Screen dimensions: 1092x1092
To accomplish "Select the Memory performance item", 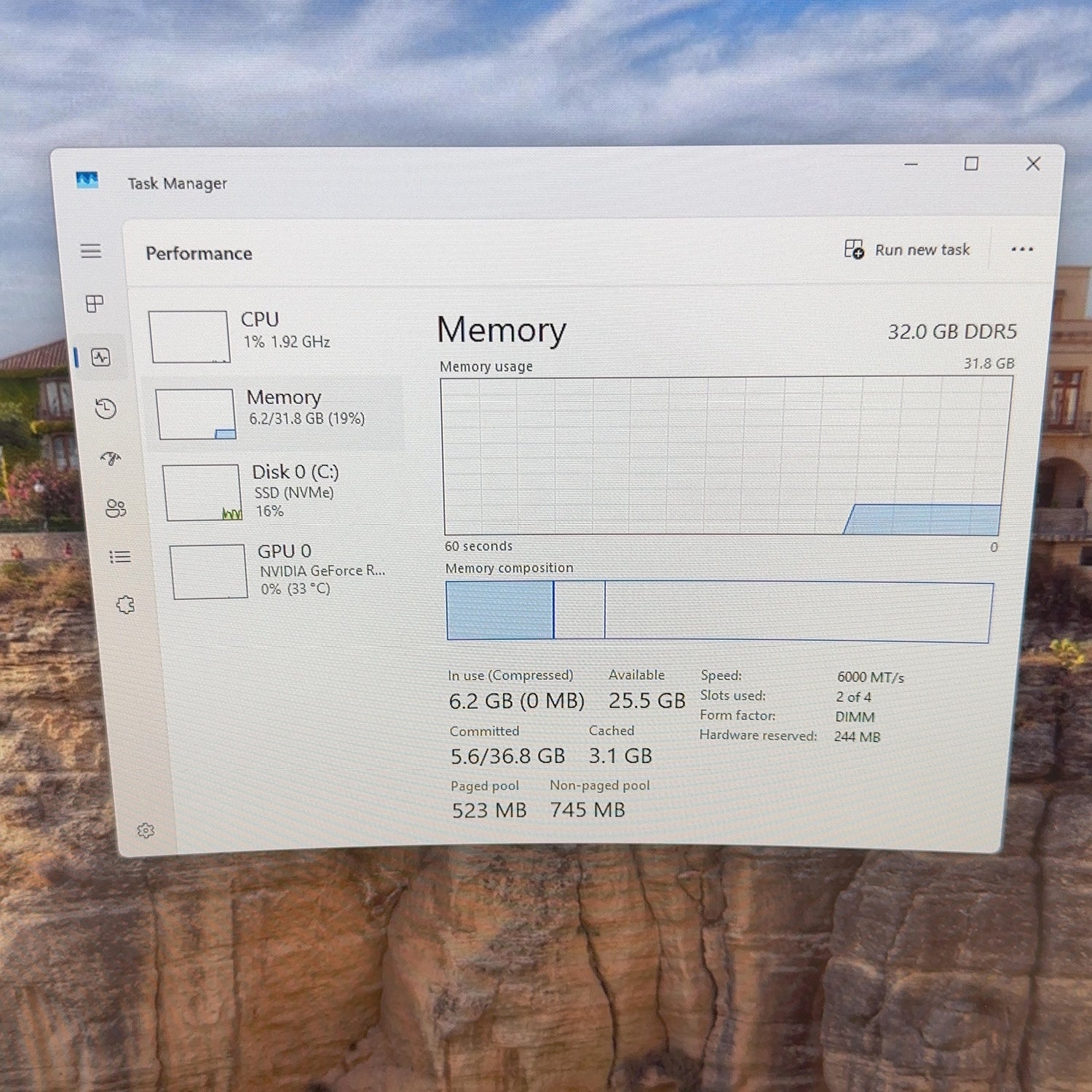I will 277,412.
